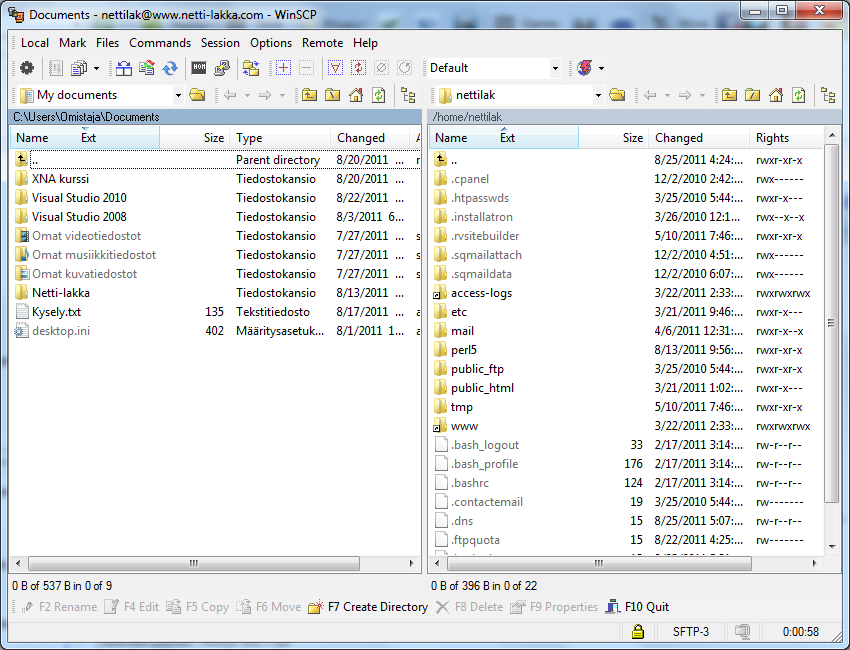Image resolution: width=850 pixels, height=650 pixels.
Task: Open in PuTTY toolbar icon
Action: (x=222, y=68)
